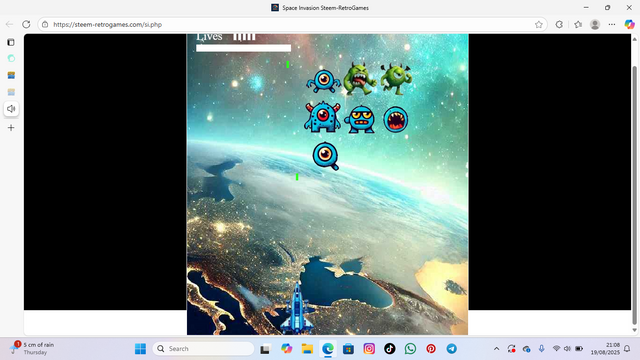Viewport: 640px width, 360px height.
Task: Open the browser extensions icon
Action: (x=559, y=24)
